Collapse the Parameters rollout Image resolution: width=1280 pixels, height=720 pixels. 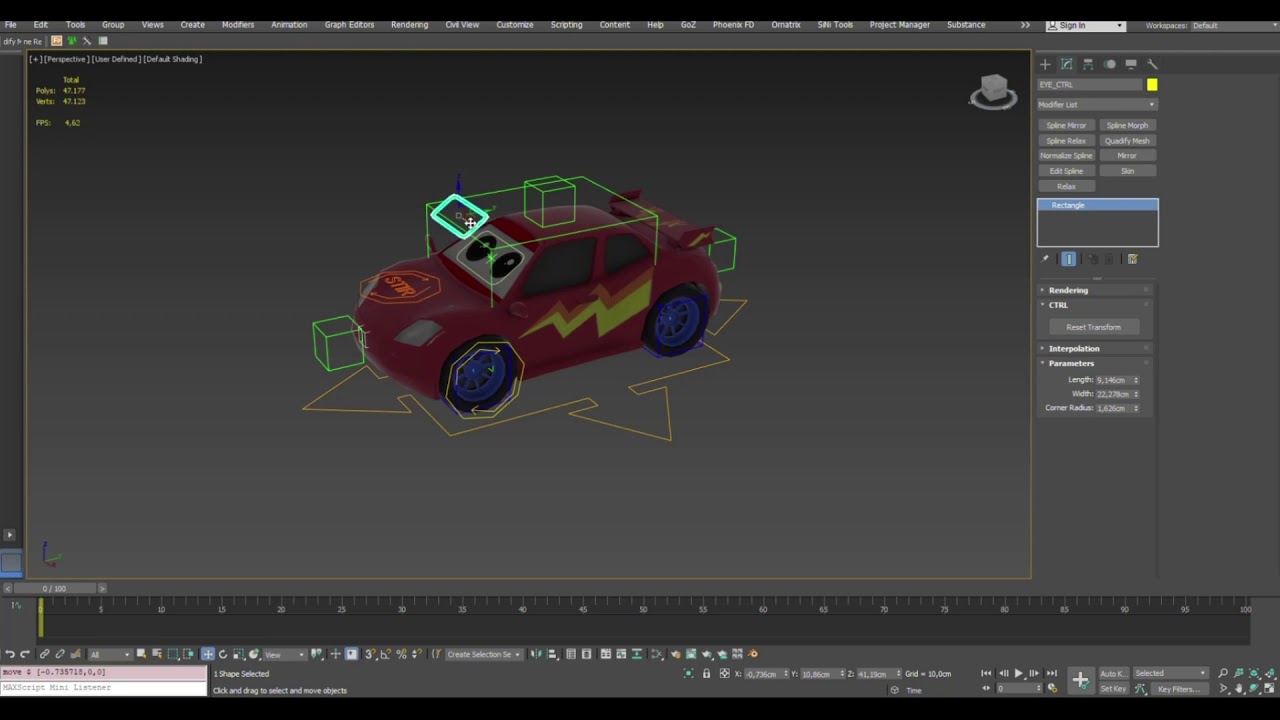1095,363
